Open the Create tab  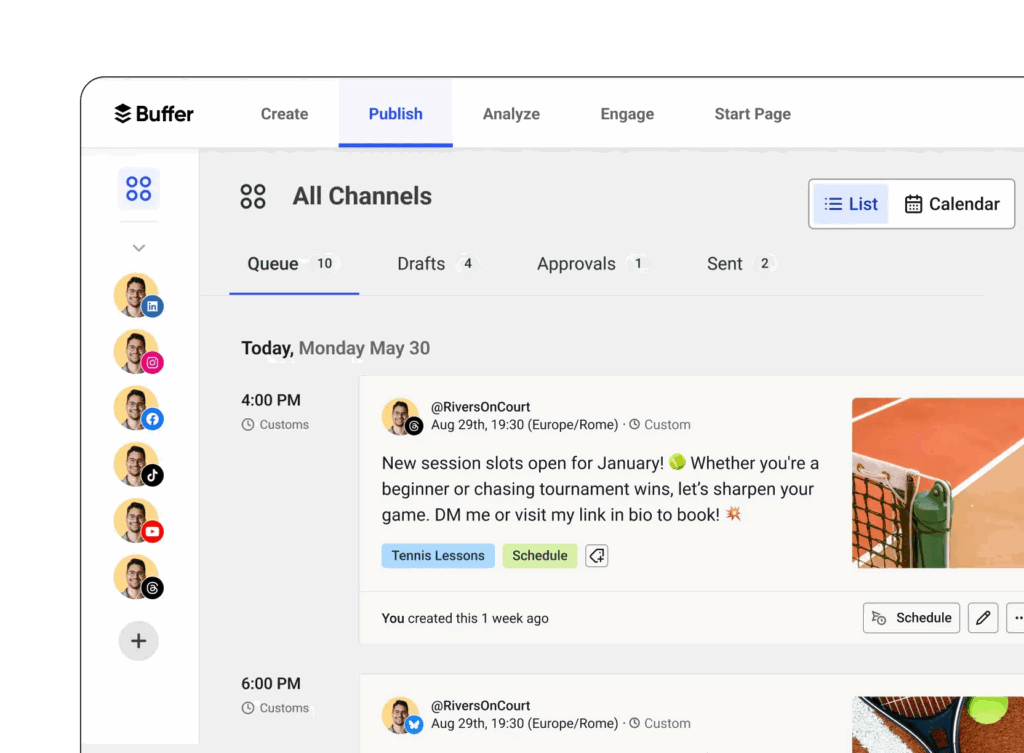point(284,114)
